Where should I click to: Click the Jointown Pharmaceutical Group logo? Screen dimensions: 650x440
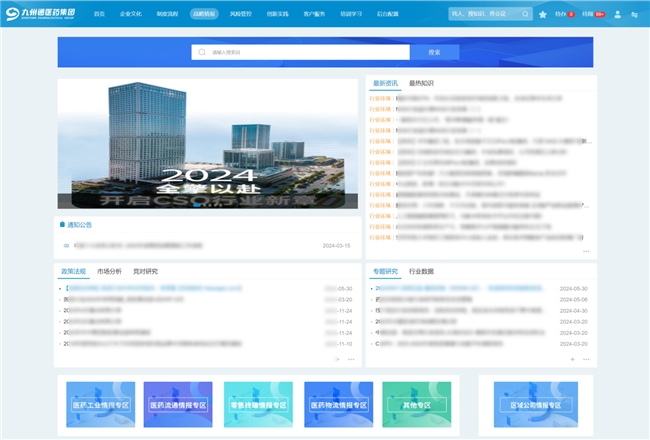pyautogui.click(x=40, y=14)
